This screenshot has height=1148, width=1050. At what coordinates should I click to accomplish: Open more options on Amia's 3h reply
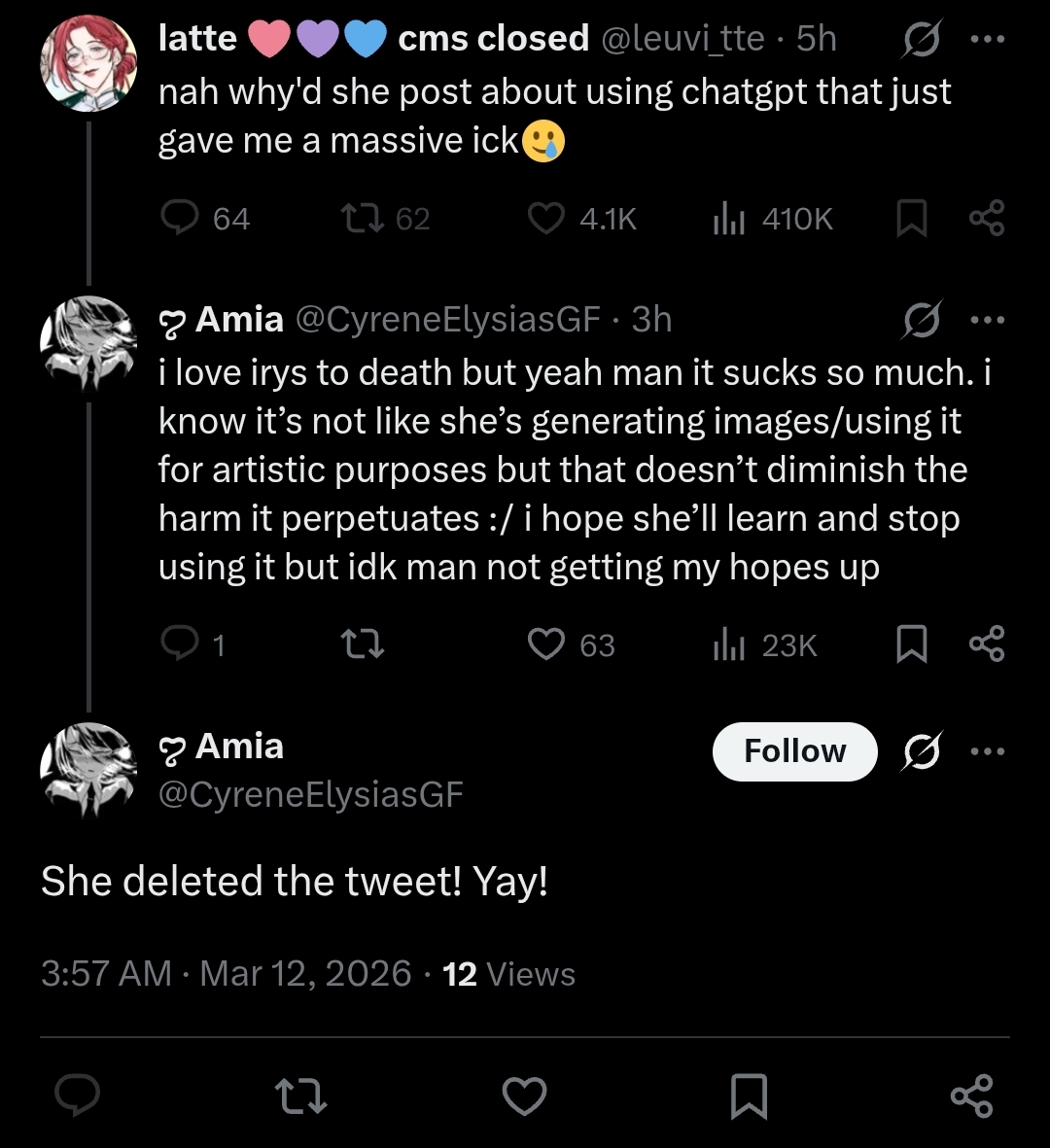pyautogui.click(x=987, y=320)
